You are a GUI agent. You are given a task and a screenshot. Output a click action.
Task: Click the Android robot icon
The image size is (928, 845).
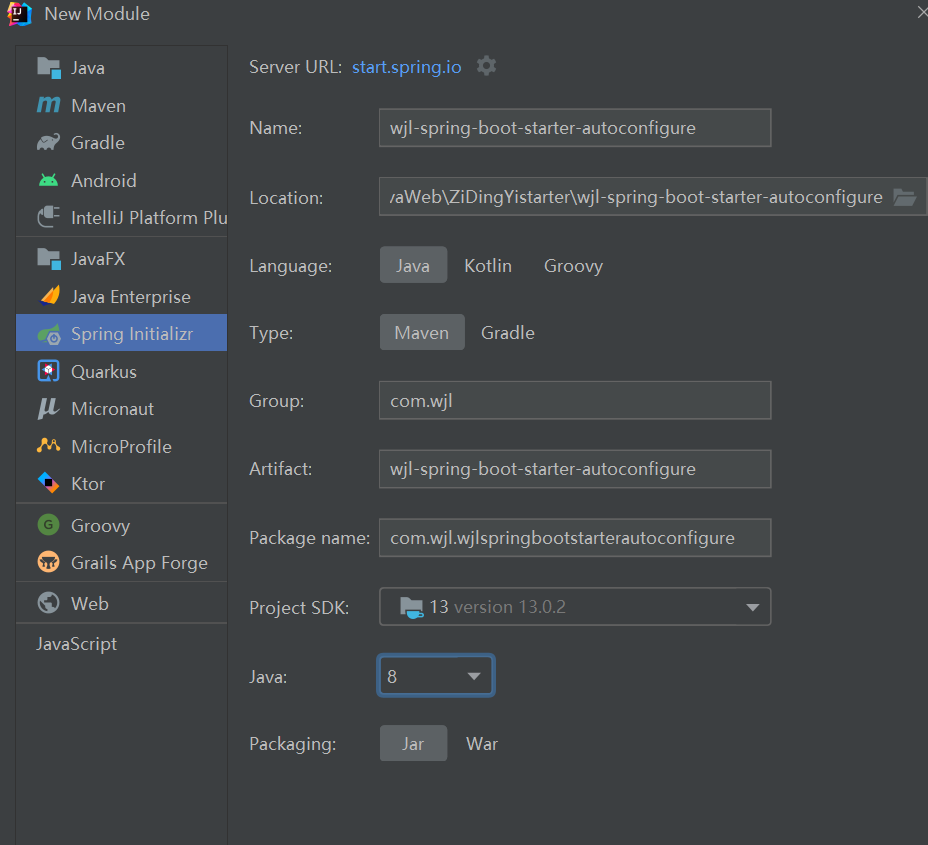(x=49, y=180)
